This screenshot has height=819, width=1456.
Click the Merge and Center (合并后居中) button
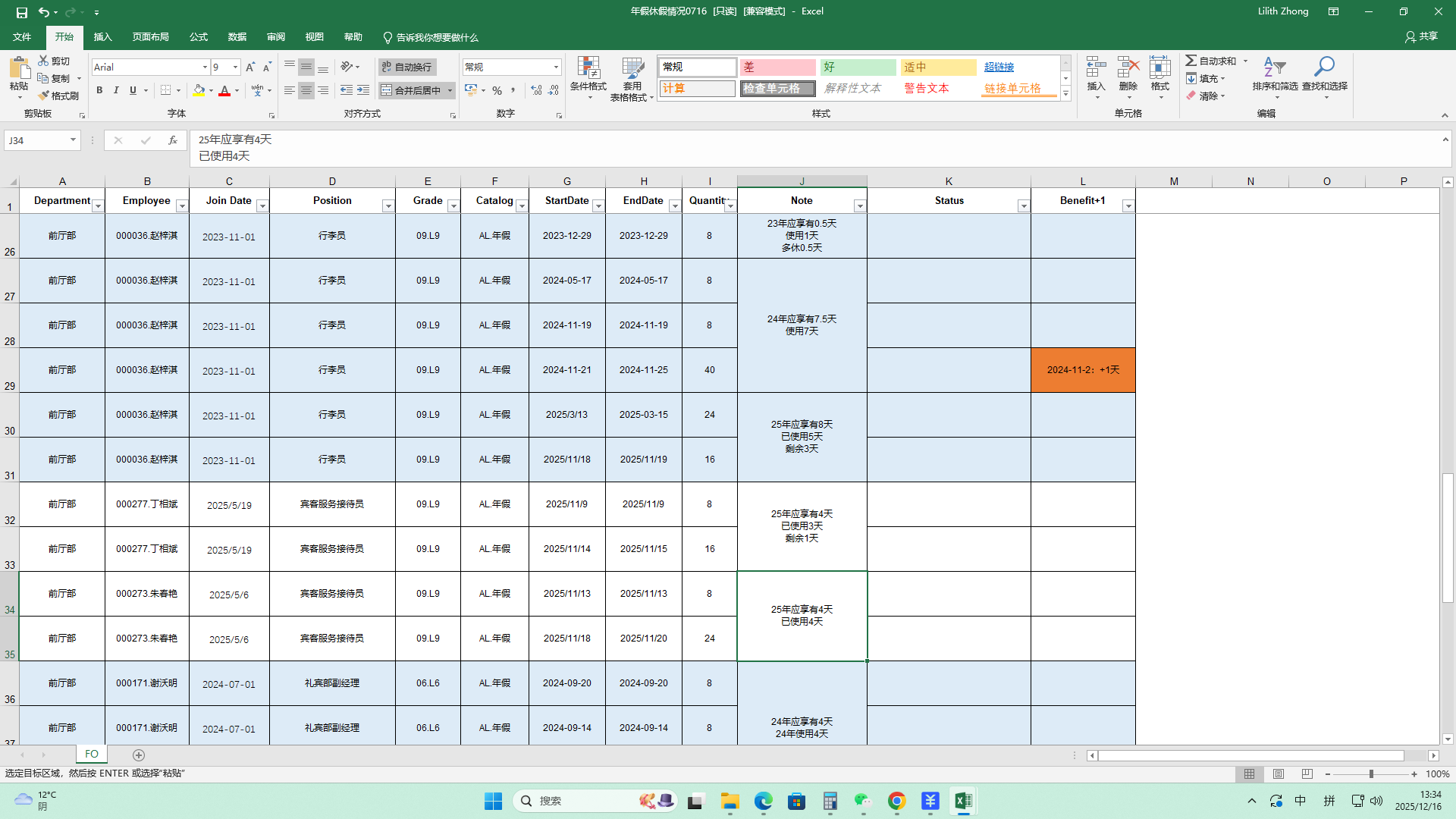pyautogui.click(x=410, y=90)
